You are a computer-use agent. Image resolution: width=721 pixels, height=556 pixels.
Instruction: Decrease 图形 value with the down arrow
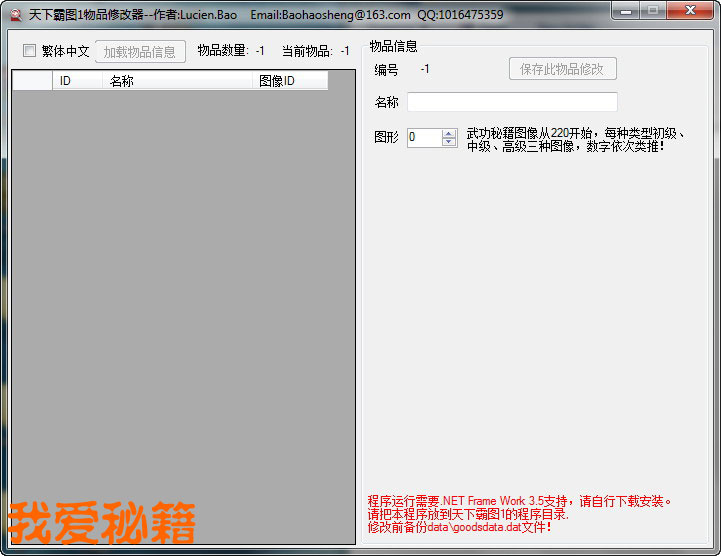(x=449, y=142)
